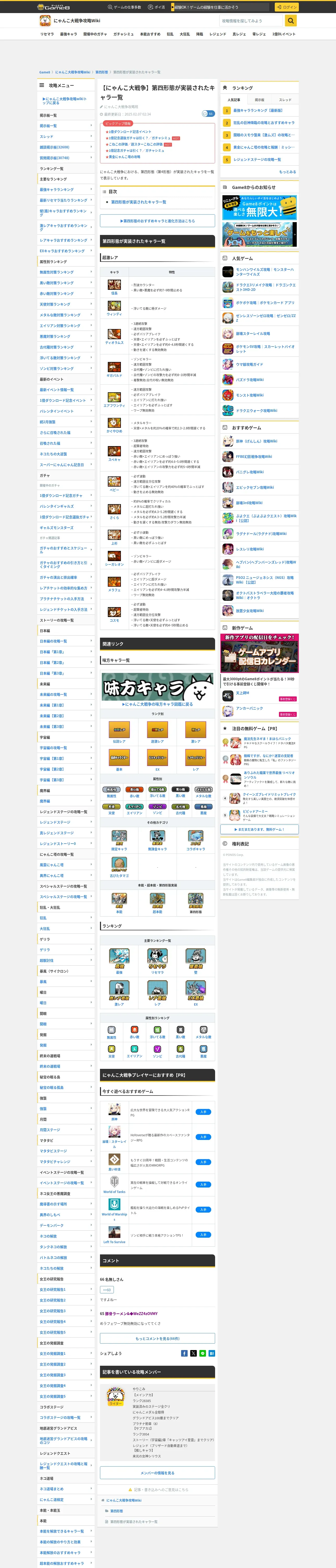Screen dimensions: 336x1568
Task: Click the かぐやひめ character icon
Action: click(x=114, y=422)
